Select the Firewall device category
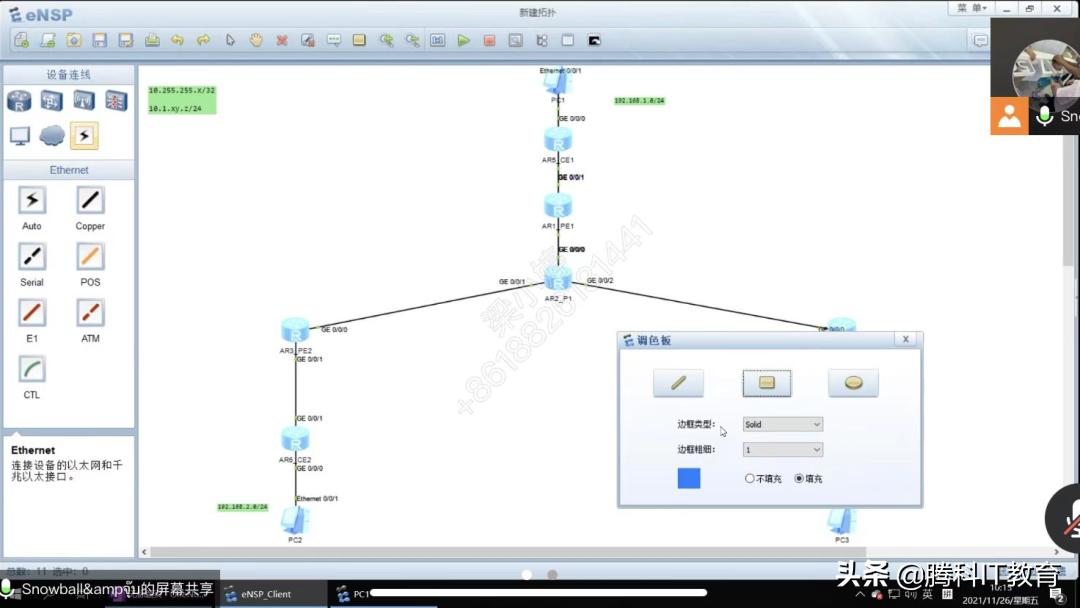This screenshot has width=1080, height=608. 116,101
